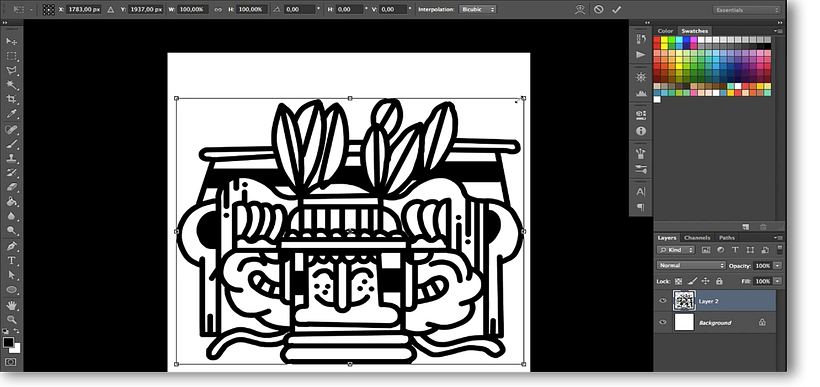Select the Eyedropper tool

coord(12,114)
